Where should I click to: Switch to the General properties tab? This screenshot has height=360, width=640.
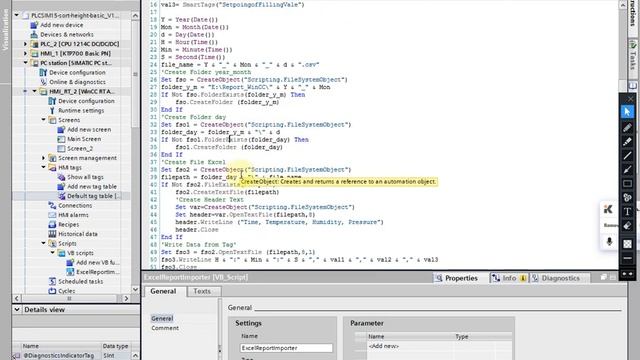(x=163, y=291)
